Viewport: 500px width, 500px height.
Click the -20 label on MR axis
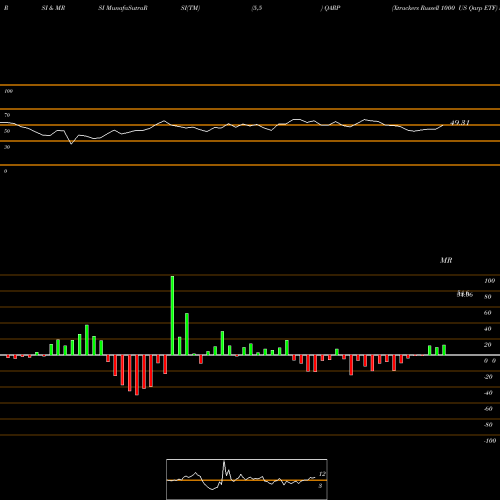pyautogui.click(x=488, y=377)
